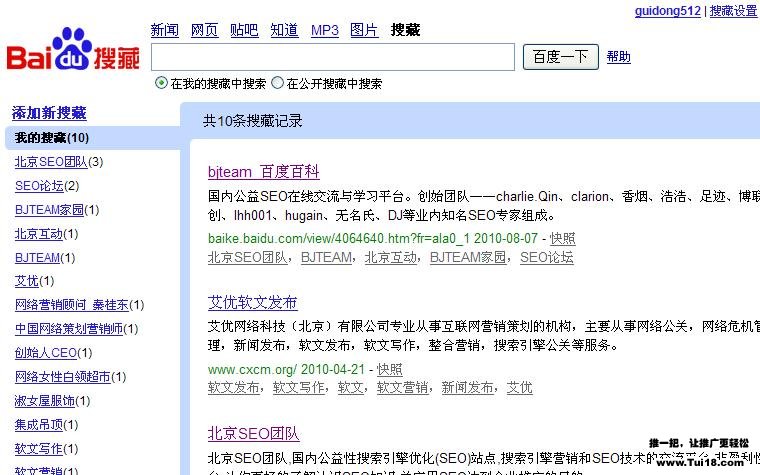The width and height of the screenshot is (760, 475).
Task: Open 软文写作 sidebar tag
Action: tap(39, 448)
